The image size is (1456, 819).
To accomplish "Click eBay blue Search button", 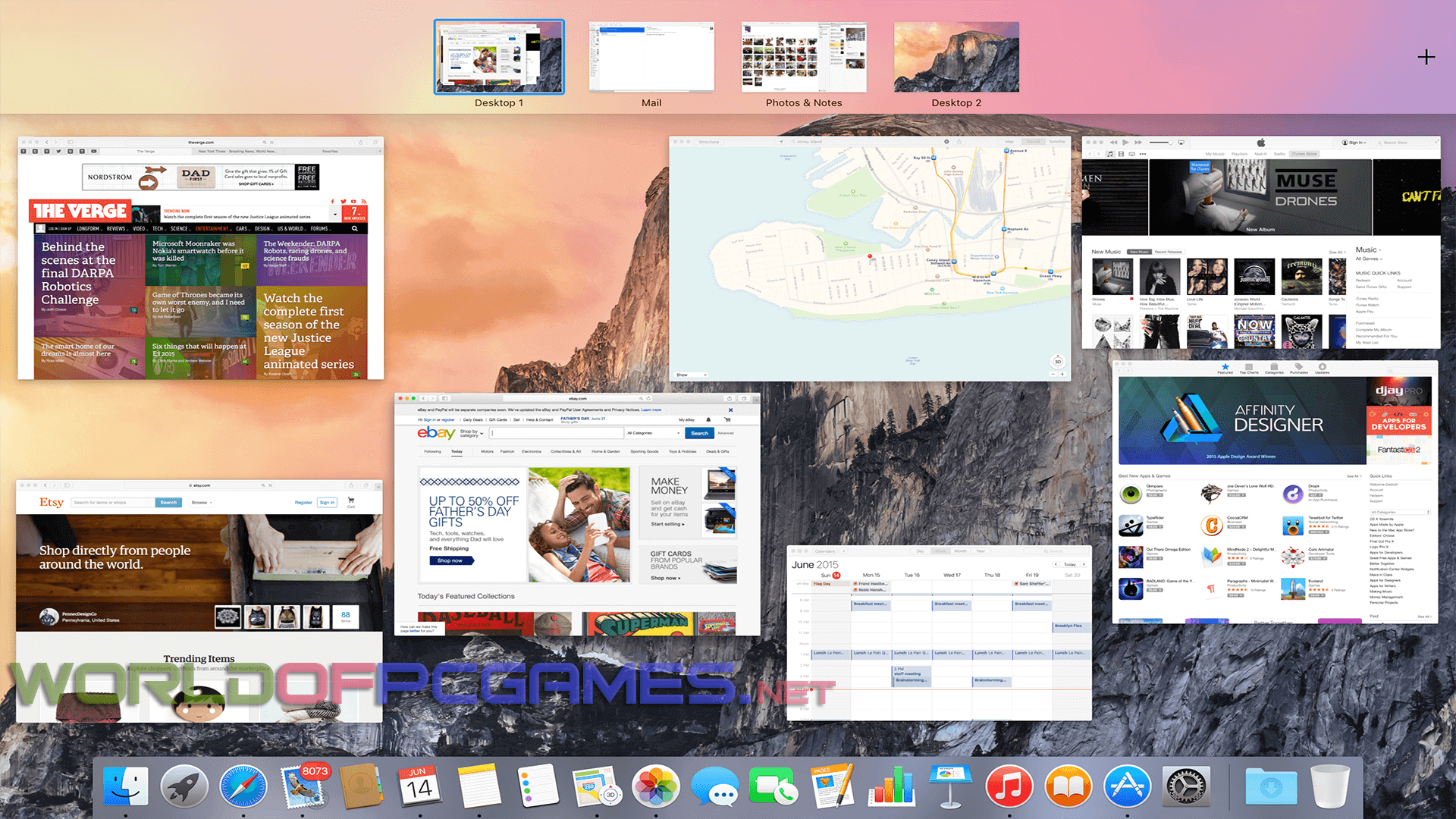I will [699, 433].
